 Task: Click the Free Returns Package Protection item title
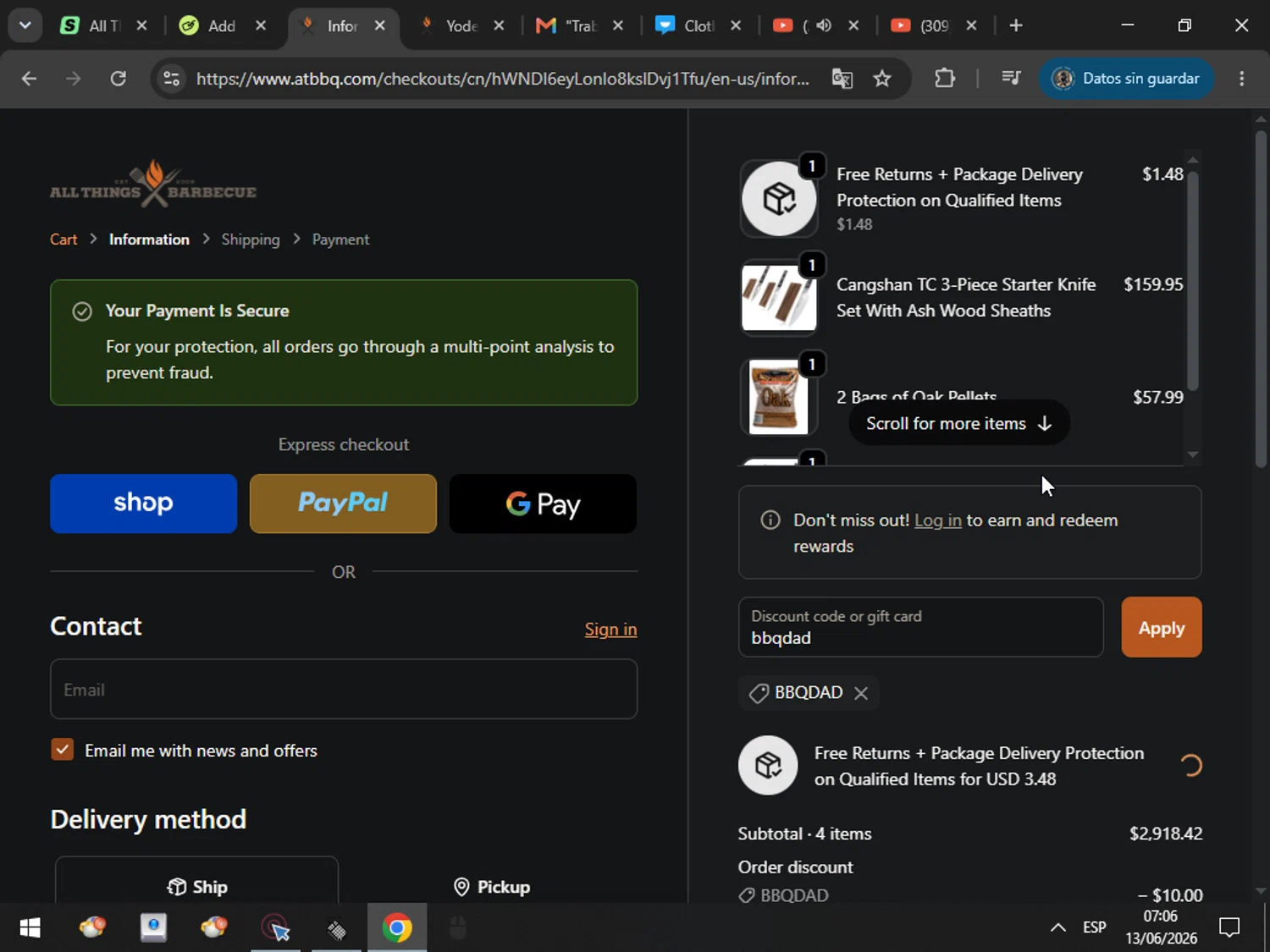(x=959, y=187)
